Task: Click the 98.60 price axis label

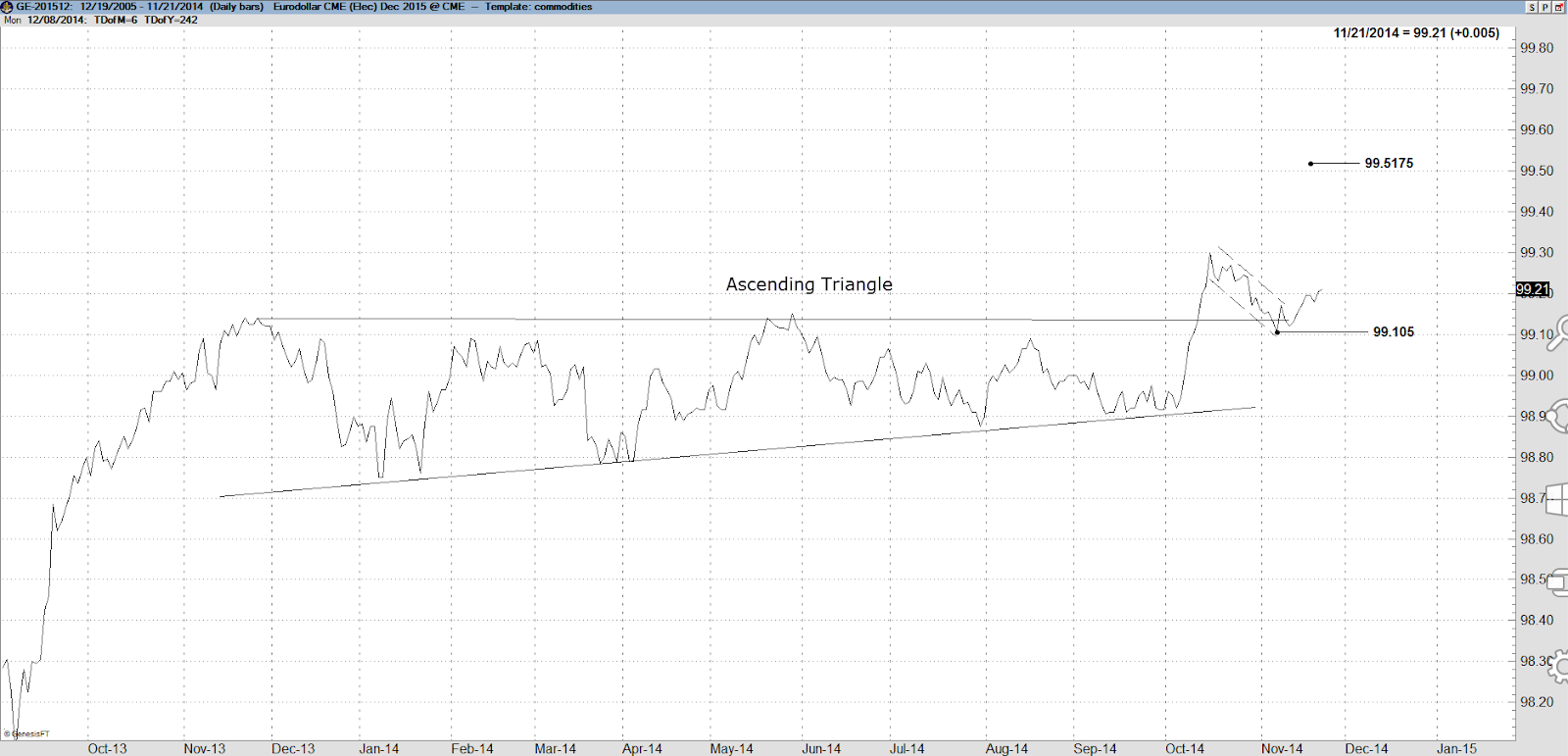Action: pos(1536,539)
